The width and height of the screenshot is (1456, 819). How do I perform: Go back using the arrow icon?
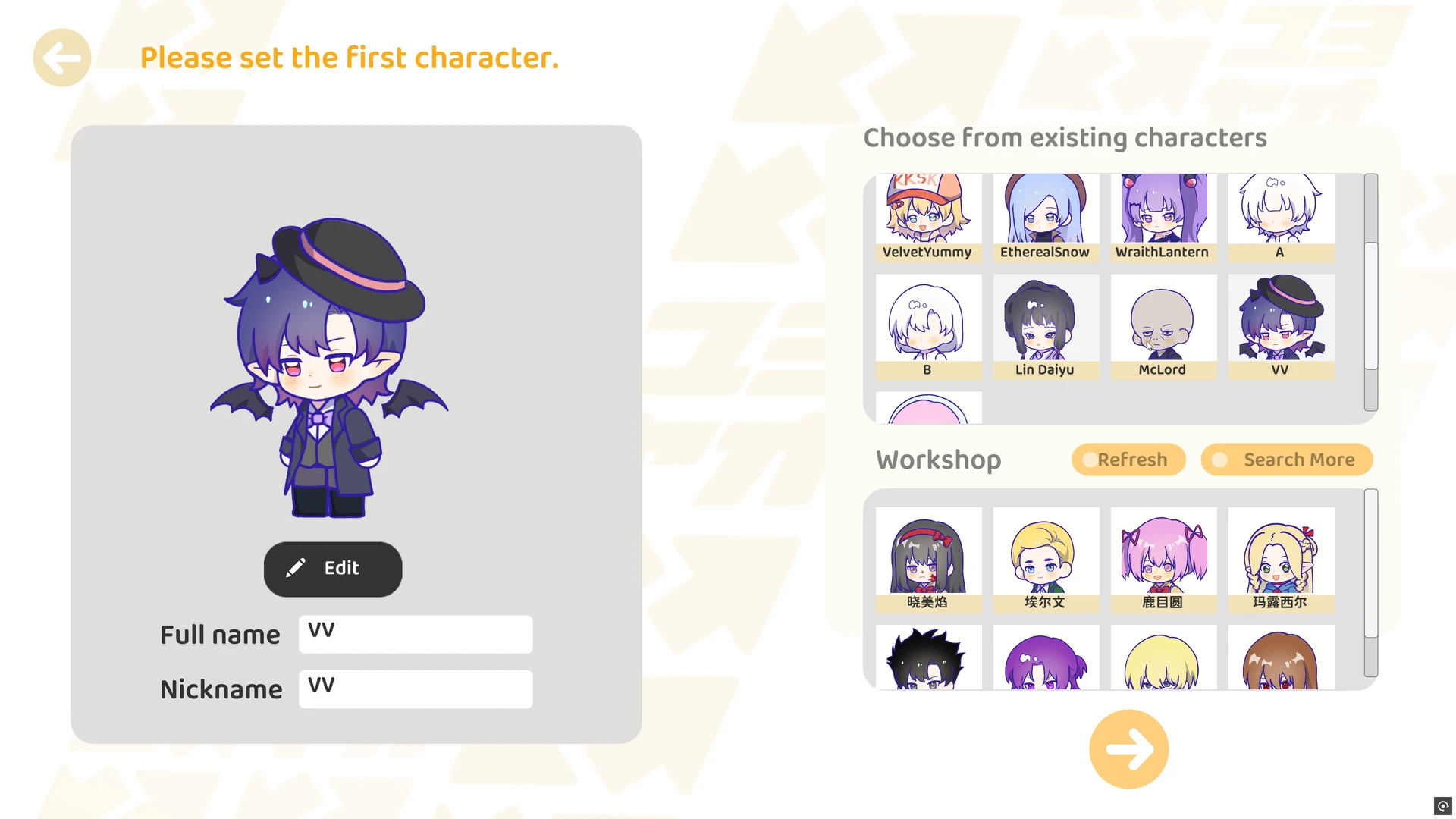[x=62, y=58]
